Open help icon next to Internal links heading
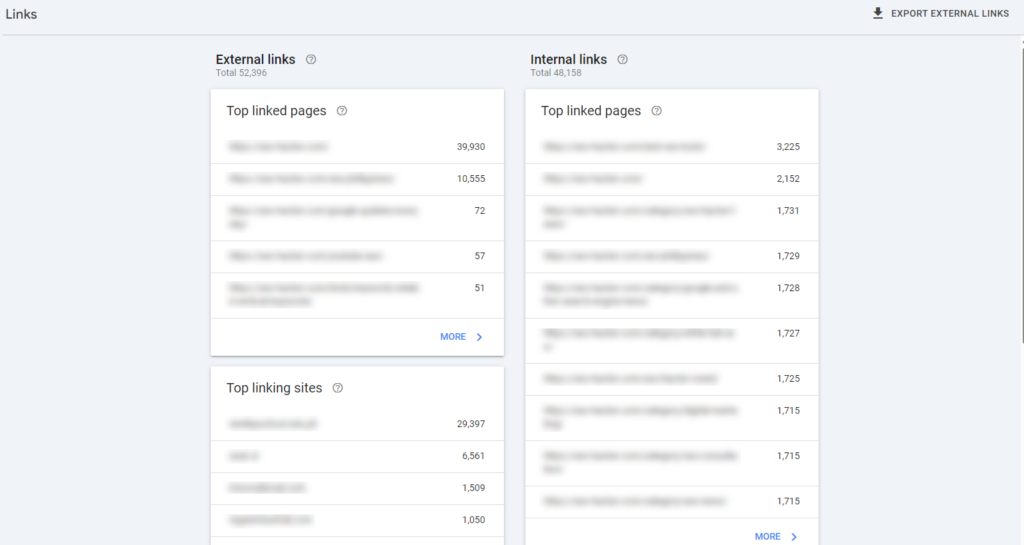This screenshot has height=545, width=1024. (622, 59)
